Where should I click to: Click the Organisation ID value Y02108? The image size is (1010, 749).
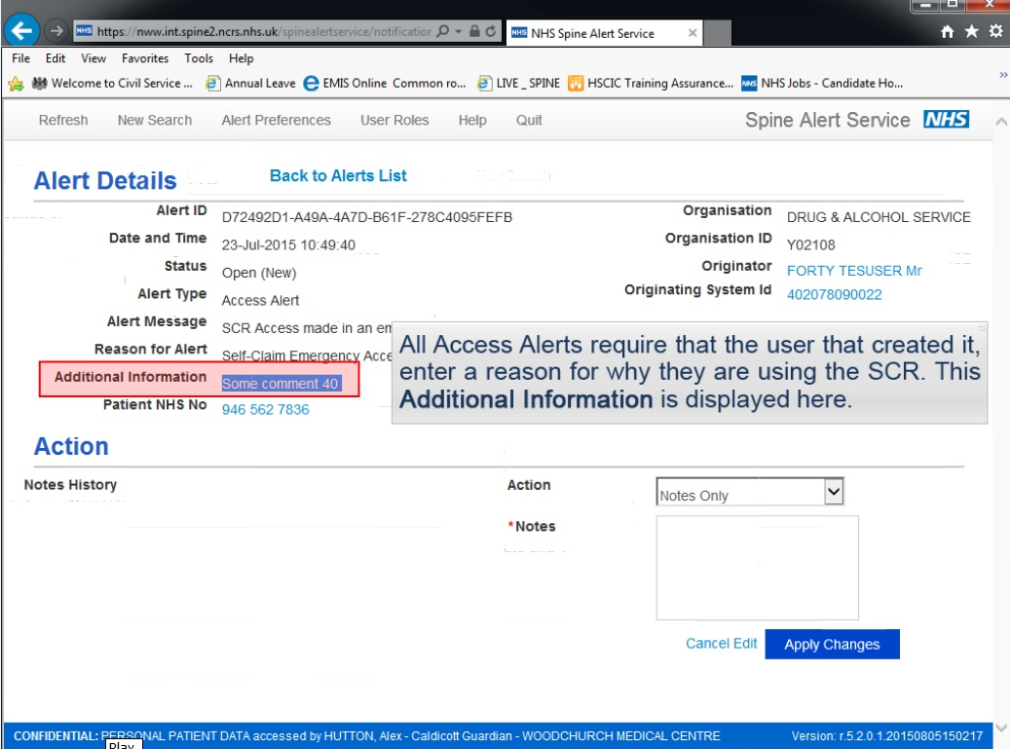point(810,245)
